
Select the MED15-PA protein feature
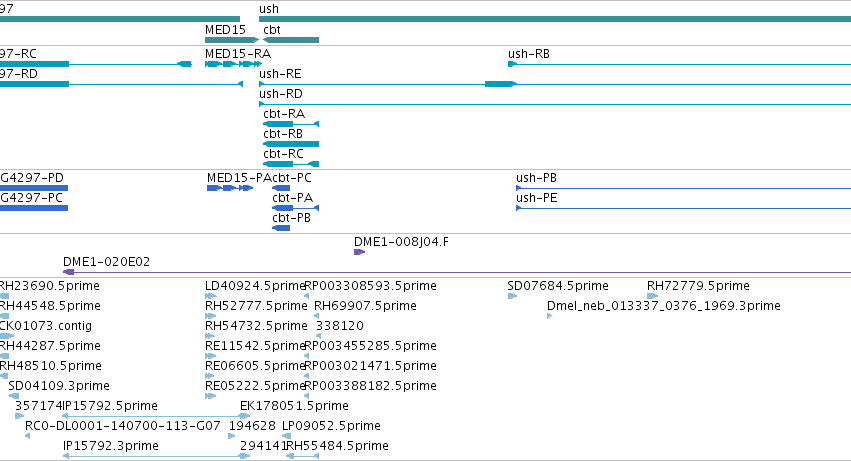[230, 188]
